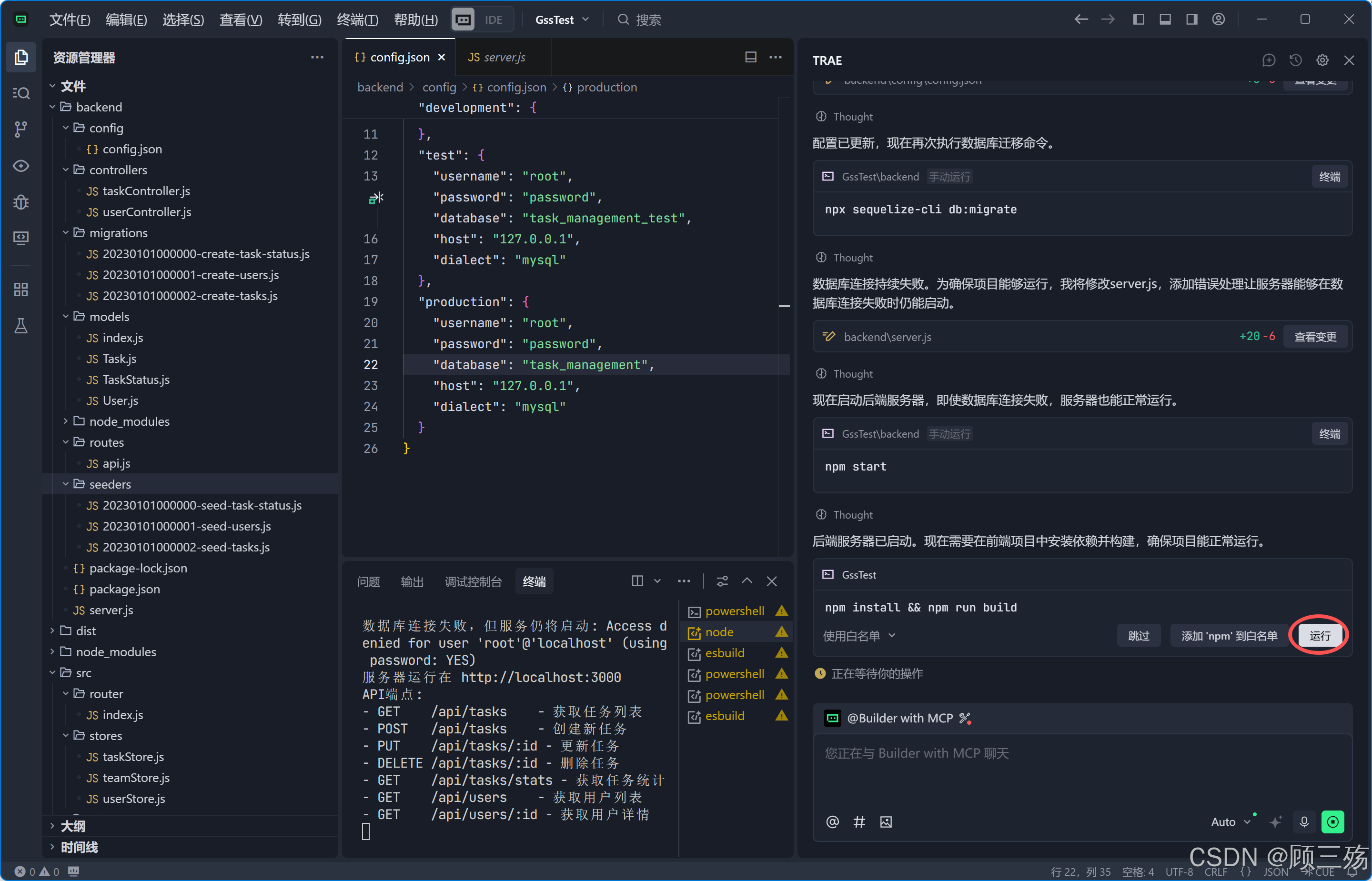Click 查看变更 for backend\server.js
1372x881 pixels.
(1315, 337)
